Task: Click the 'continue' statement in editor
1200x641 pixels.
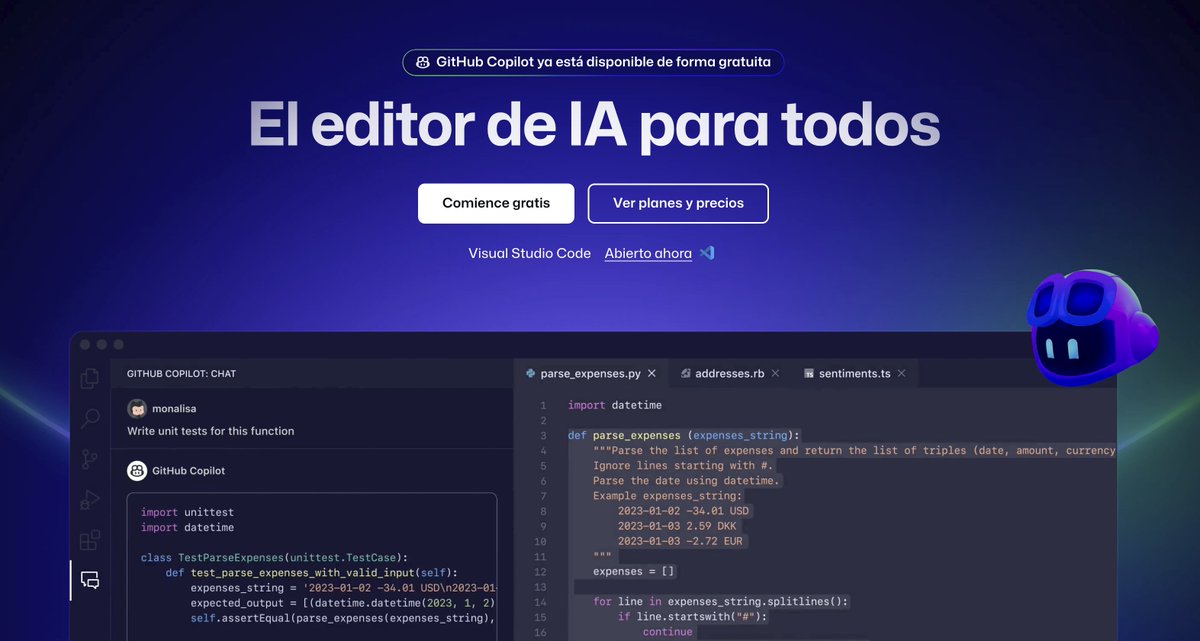Action: click(667, 632)
